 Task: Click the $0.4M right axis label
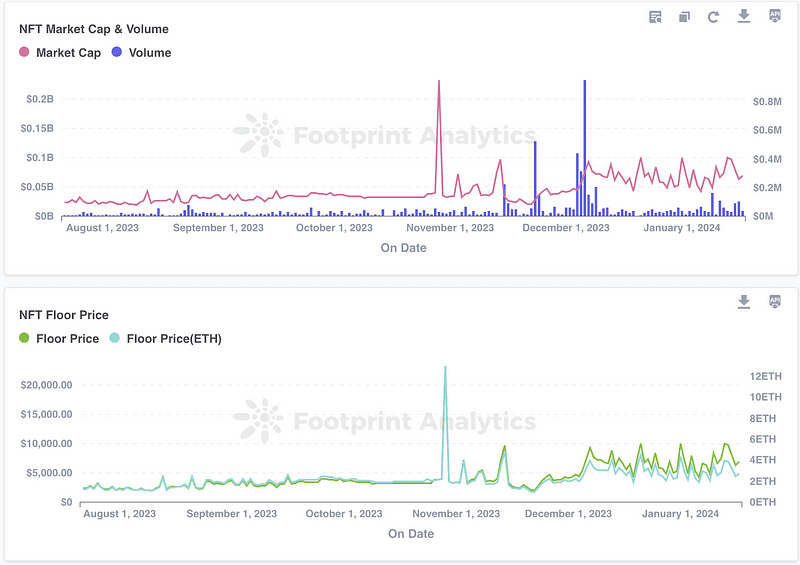point(767,159)
